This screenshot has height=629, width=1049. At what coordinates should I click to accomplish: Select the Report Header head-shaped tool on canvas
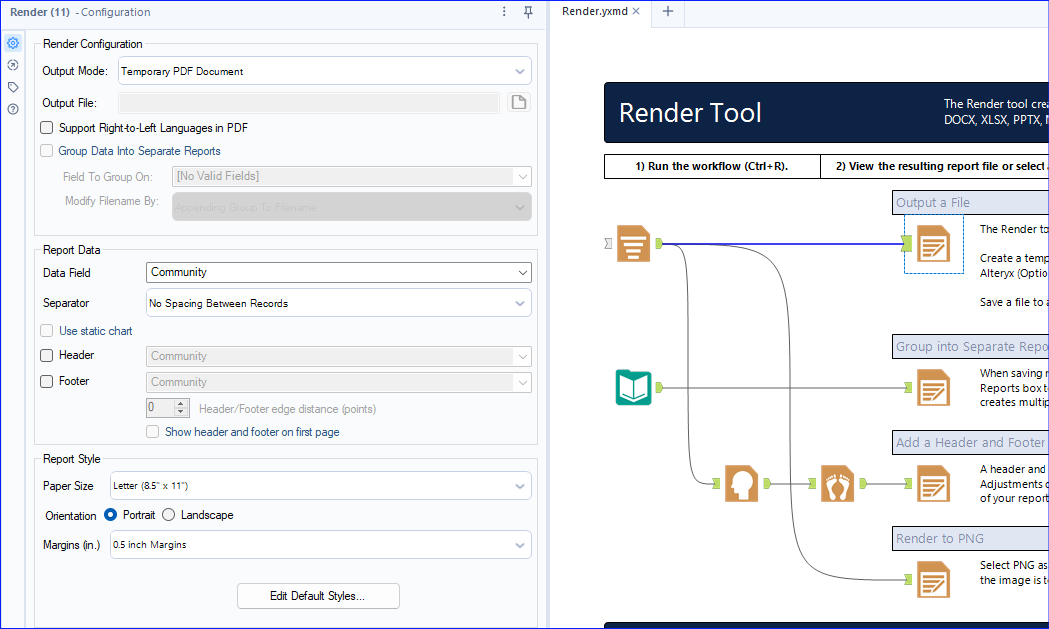[740, 483]
